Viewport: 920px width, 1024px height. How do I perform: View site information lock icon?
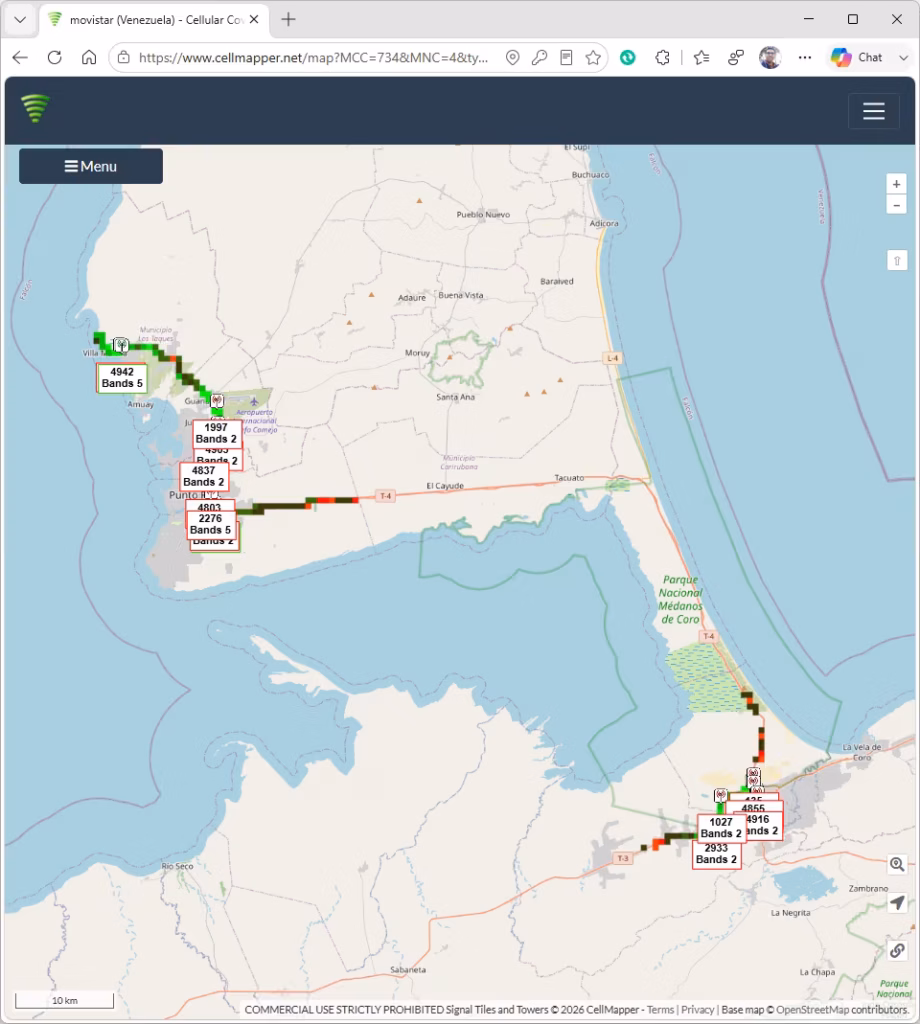(x=123, y=57)
